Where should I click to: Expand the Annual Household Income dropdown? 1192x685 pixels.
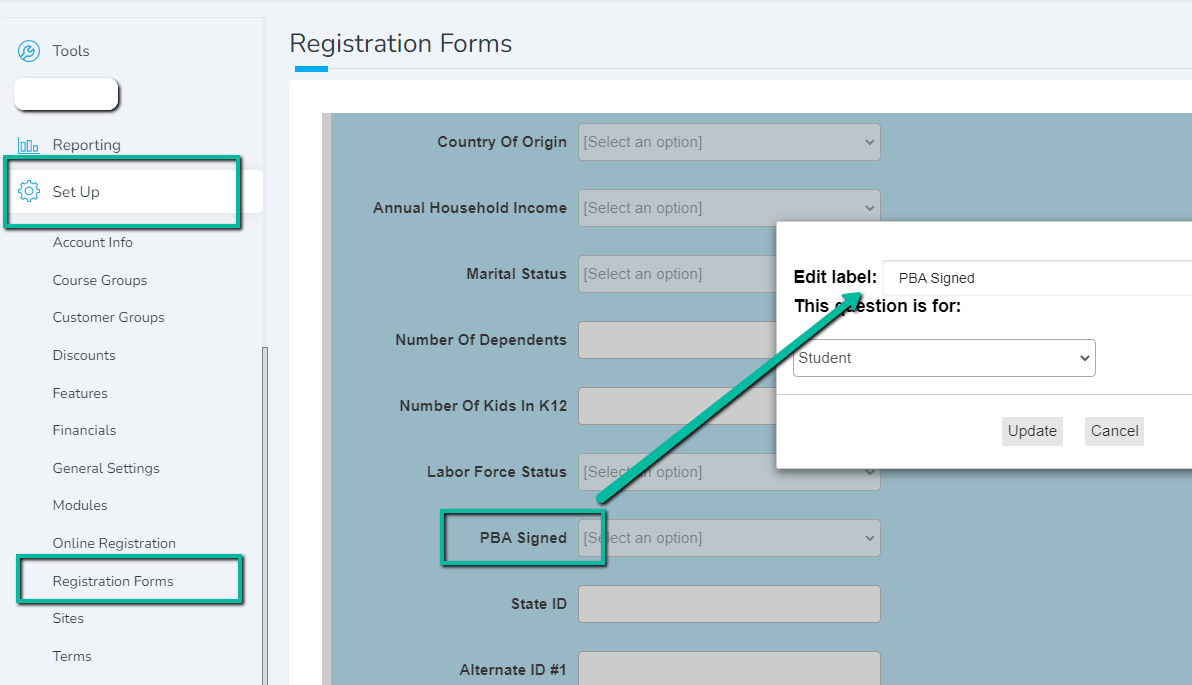[x=729, y=208]
